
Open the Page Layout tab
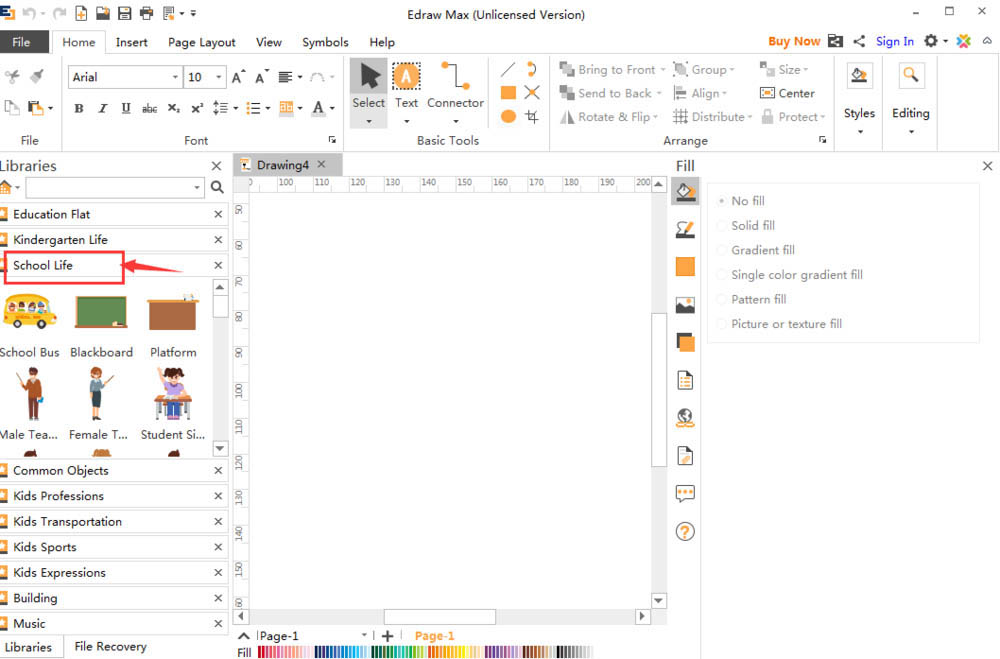coord(202,42)
